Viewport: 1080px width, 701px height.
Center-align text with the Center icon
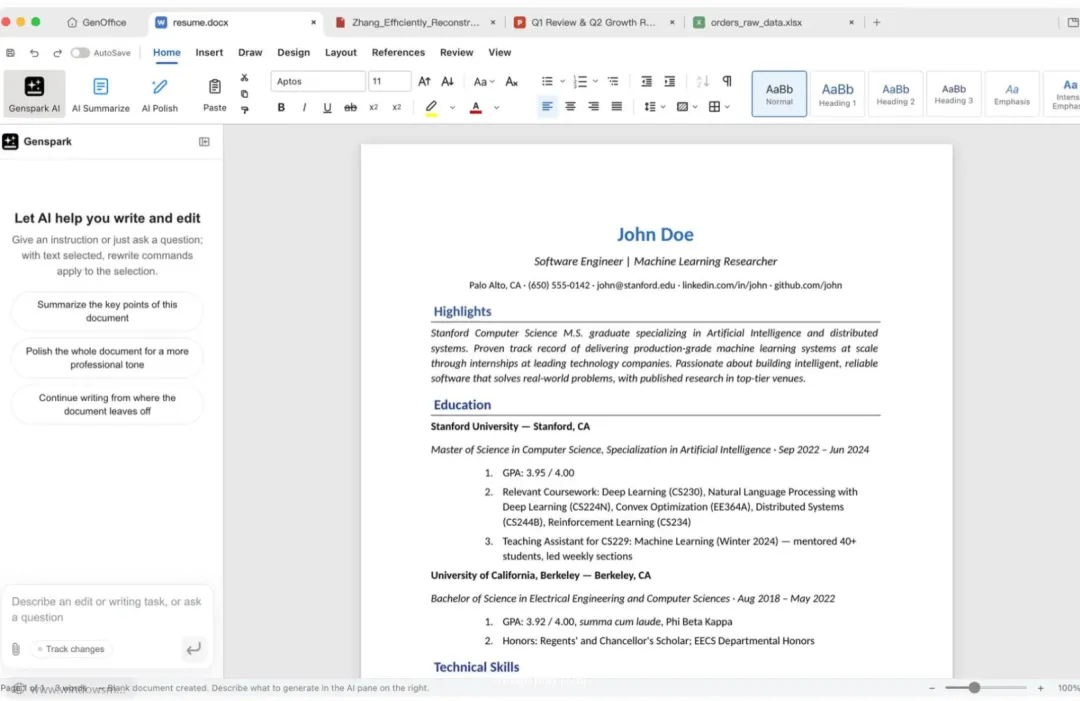tap(570, 107)
